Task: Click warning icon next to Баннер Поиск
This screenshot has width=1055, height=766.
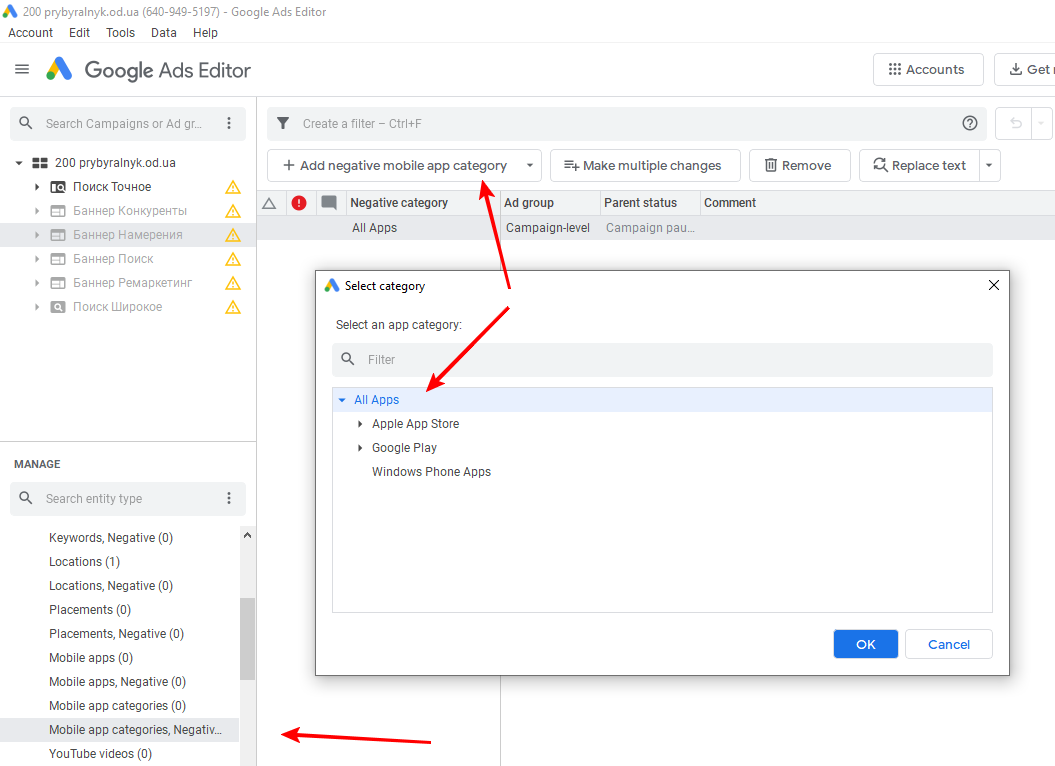Action: click(x=233, y=259)
